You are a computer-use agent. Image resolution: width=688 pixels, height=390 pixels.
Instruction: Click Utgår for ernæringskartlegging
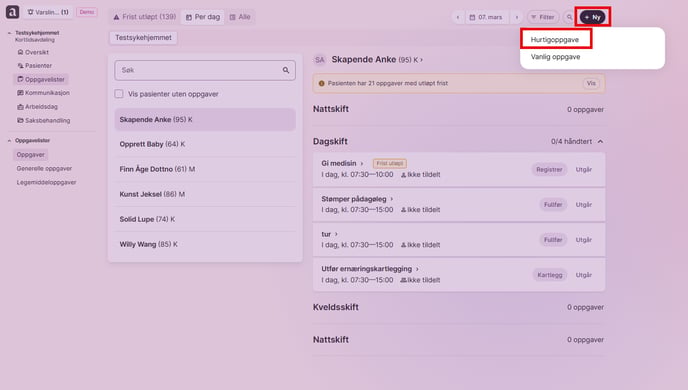(x=584, y=275)
